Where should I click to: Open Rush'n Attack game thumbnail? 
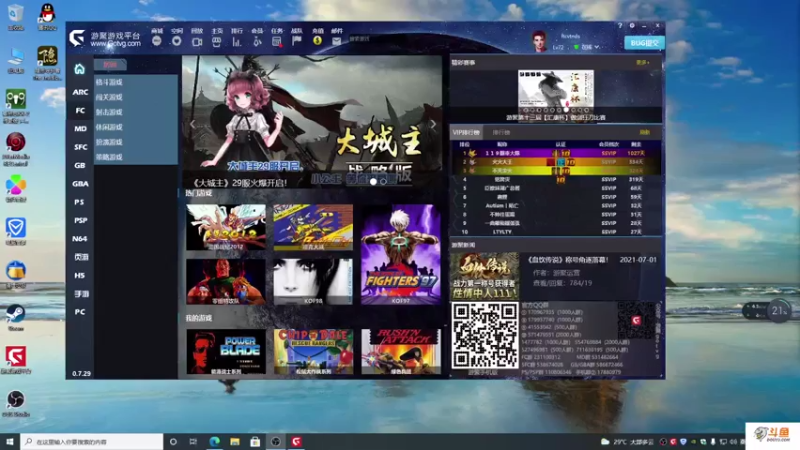pyautogui.click(x=401, y=352)
